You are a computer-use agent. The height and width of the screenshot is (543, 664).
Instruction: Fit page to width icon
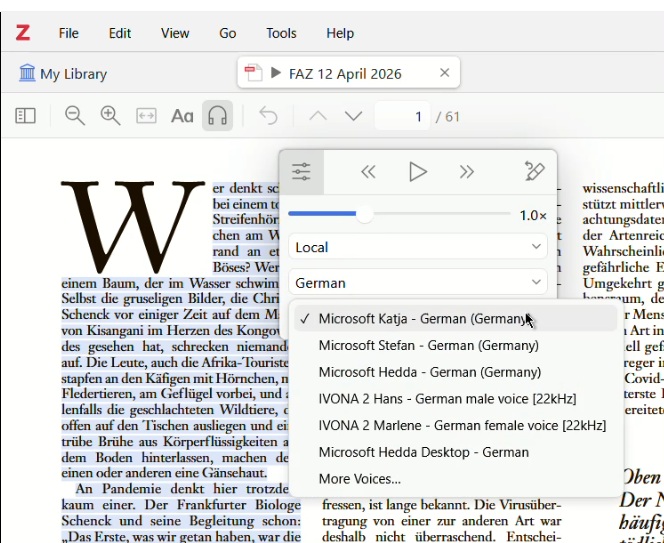click(x=146, y=116)
